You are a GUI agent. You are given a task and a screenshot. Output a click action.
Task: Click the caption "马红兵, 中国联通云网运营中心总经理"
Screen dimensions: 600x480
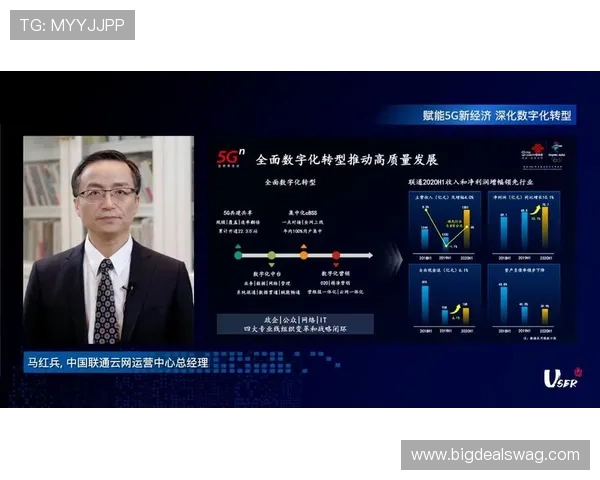tap(118, 362)
